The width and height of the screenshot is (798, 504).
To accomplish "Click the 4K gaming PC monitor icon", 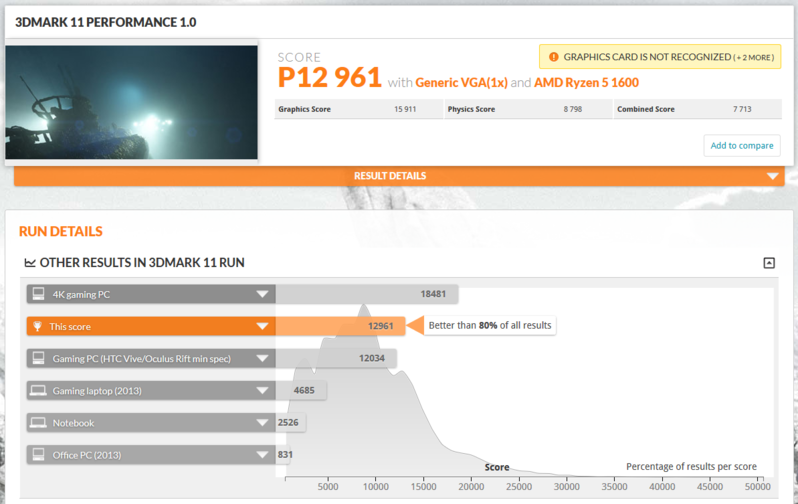I will (x=39, y=294).
